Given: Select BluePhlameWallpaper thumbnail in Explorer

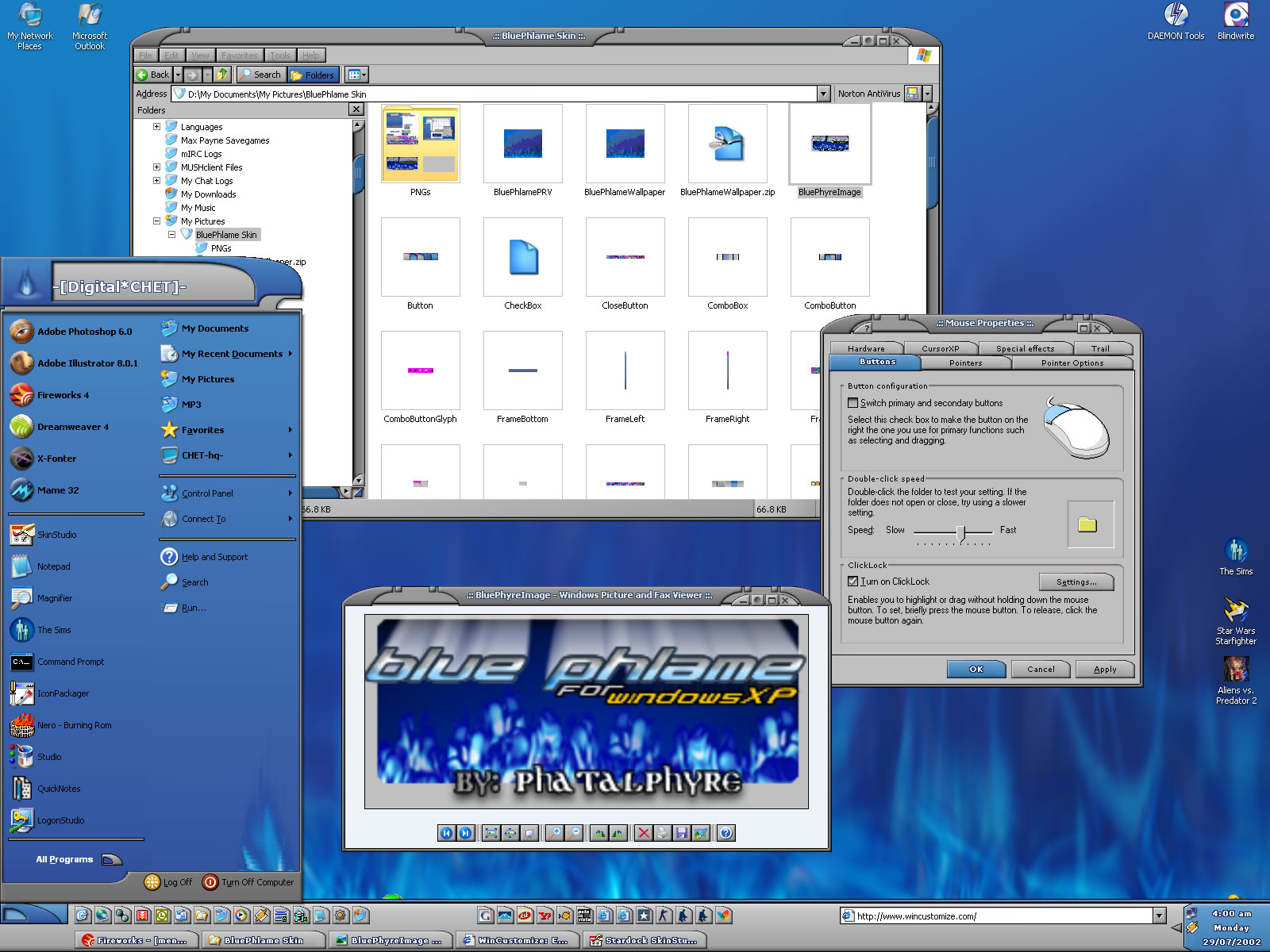Looking at the screenshot, I should coord(625,151).
